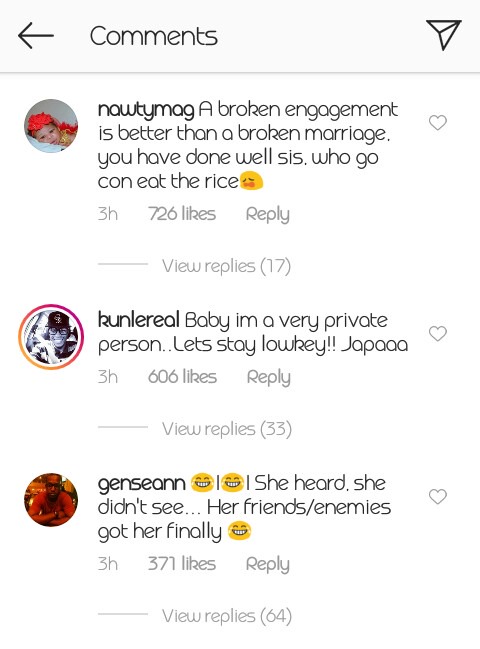This screenshot has height=649, width=480.
Task: Like genseann's comment with heart
Action: [437, 496]
